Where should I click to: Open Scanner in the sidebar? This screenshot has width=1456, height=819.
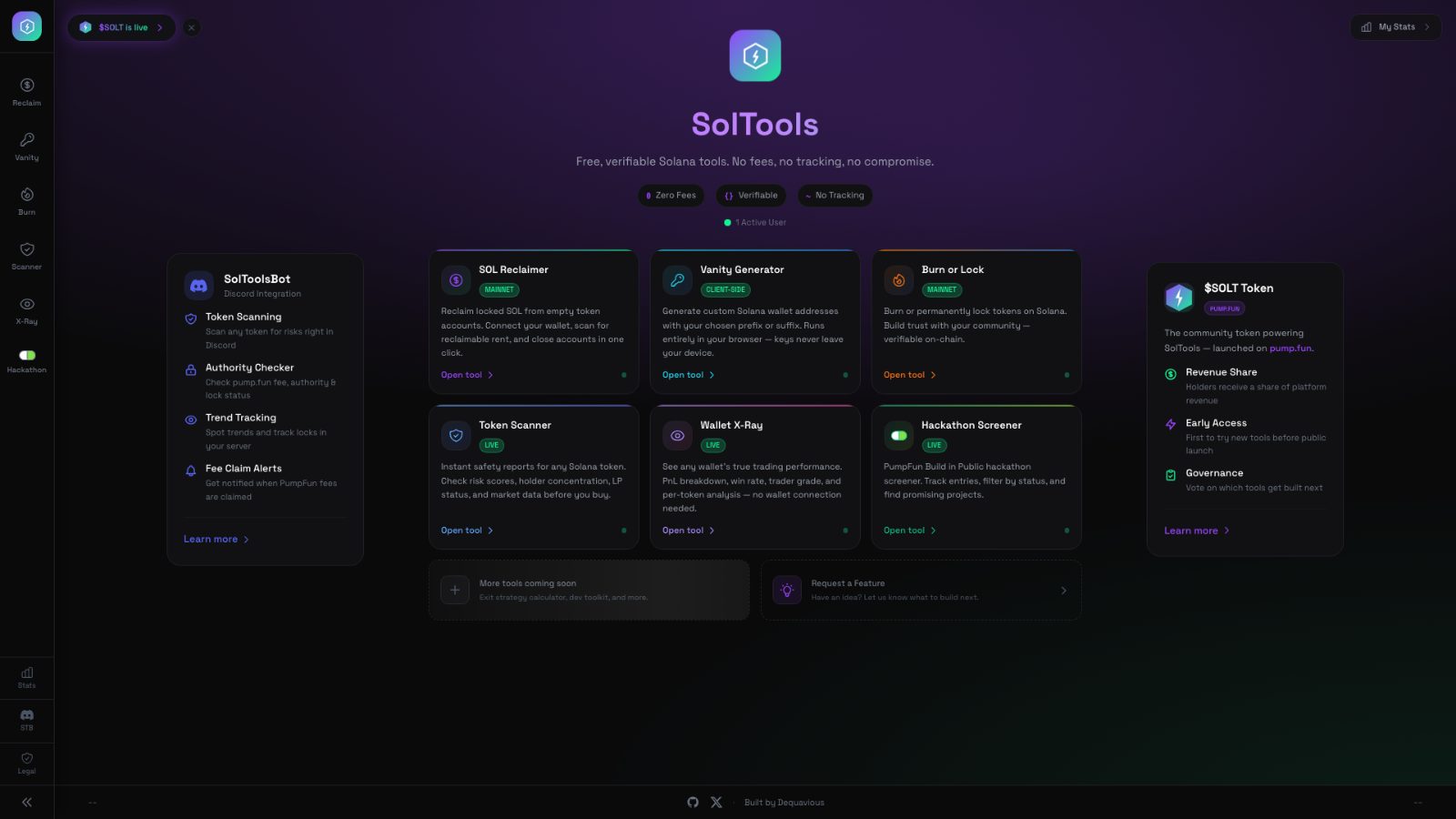click(26, 256)
